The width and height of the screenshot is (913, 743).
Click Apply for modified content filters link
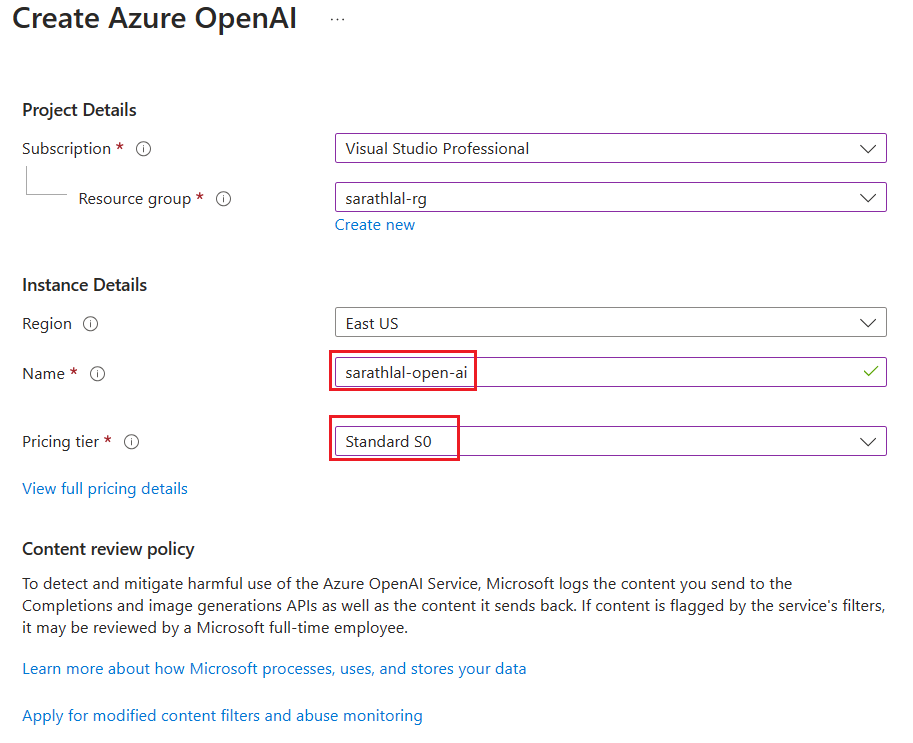[222, 715]
